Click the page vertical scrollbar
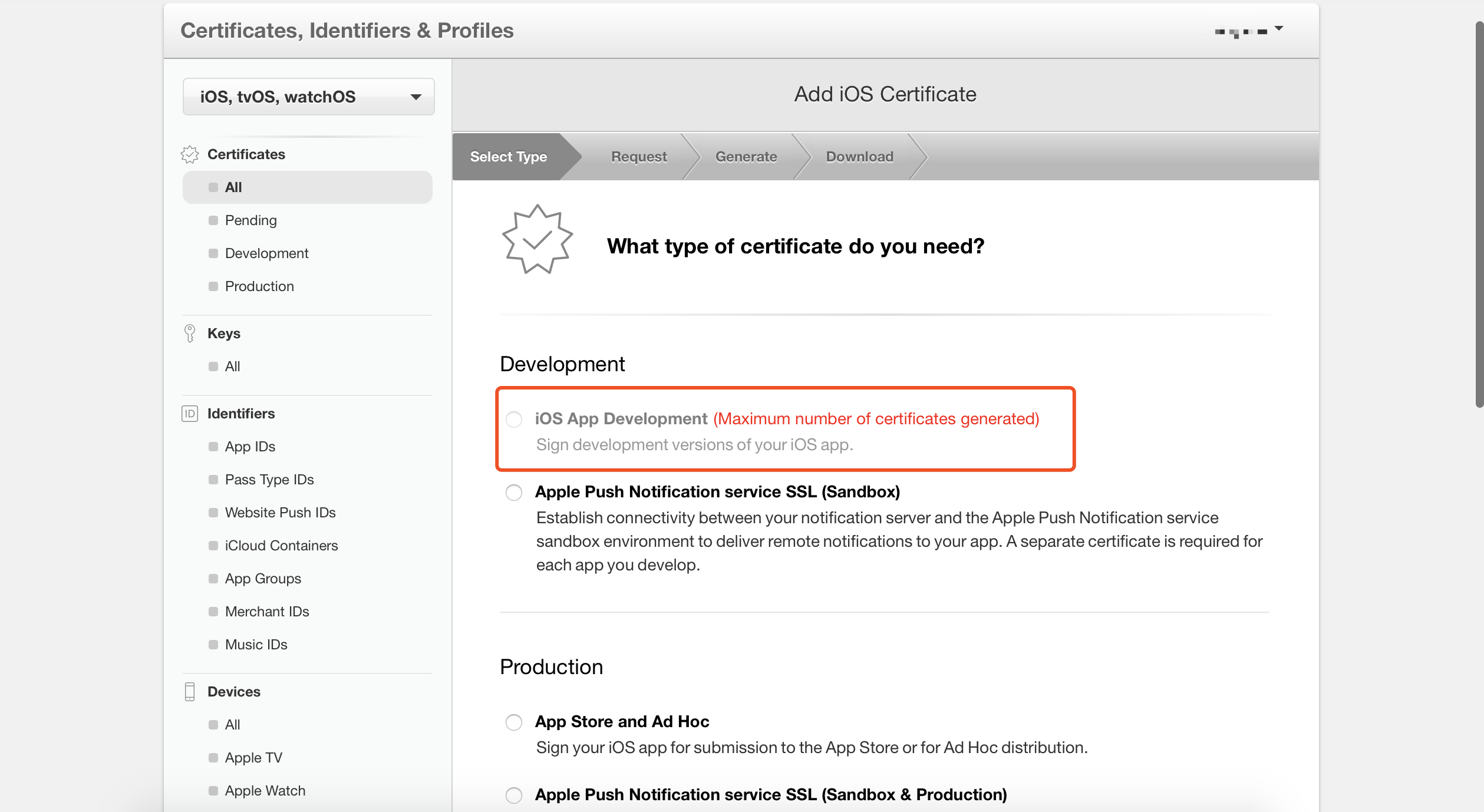The image size is (1484, 812). tap(1478, 212)
